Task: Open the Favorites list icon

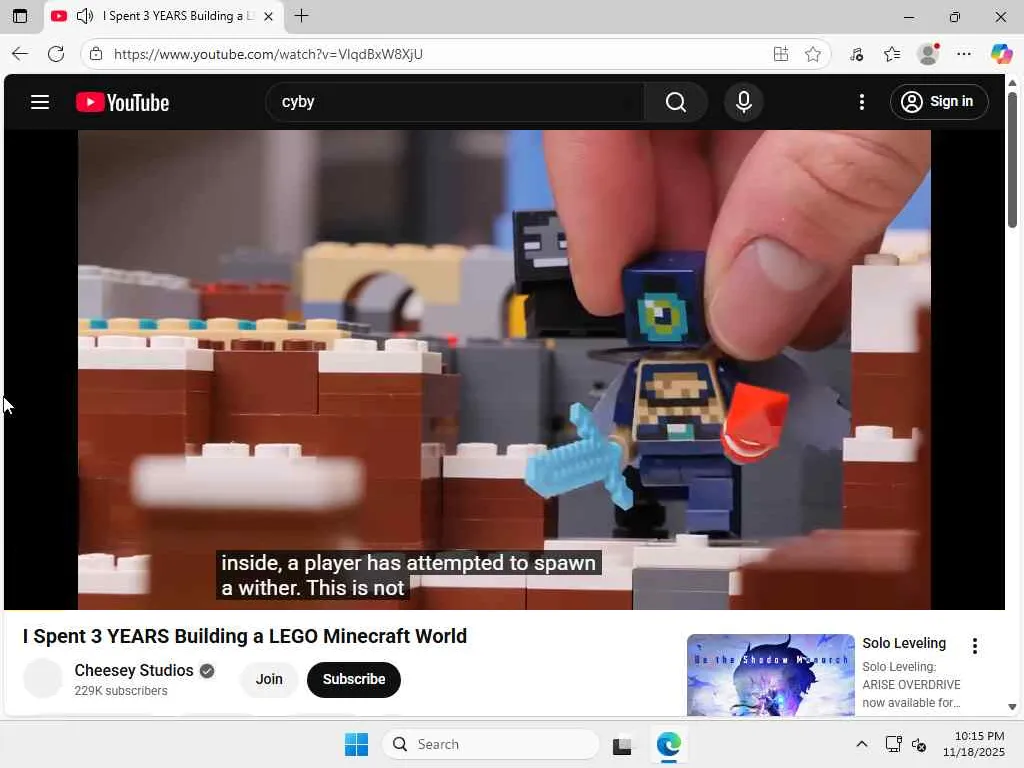Action: [x=892, y=54]
